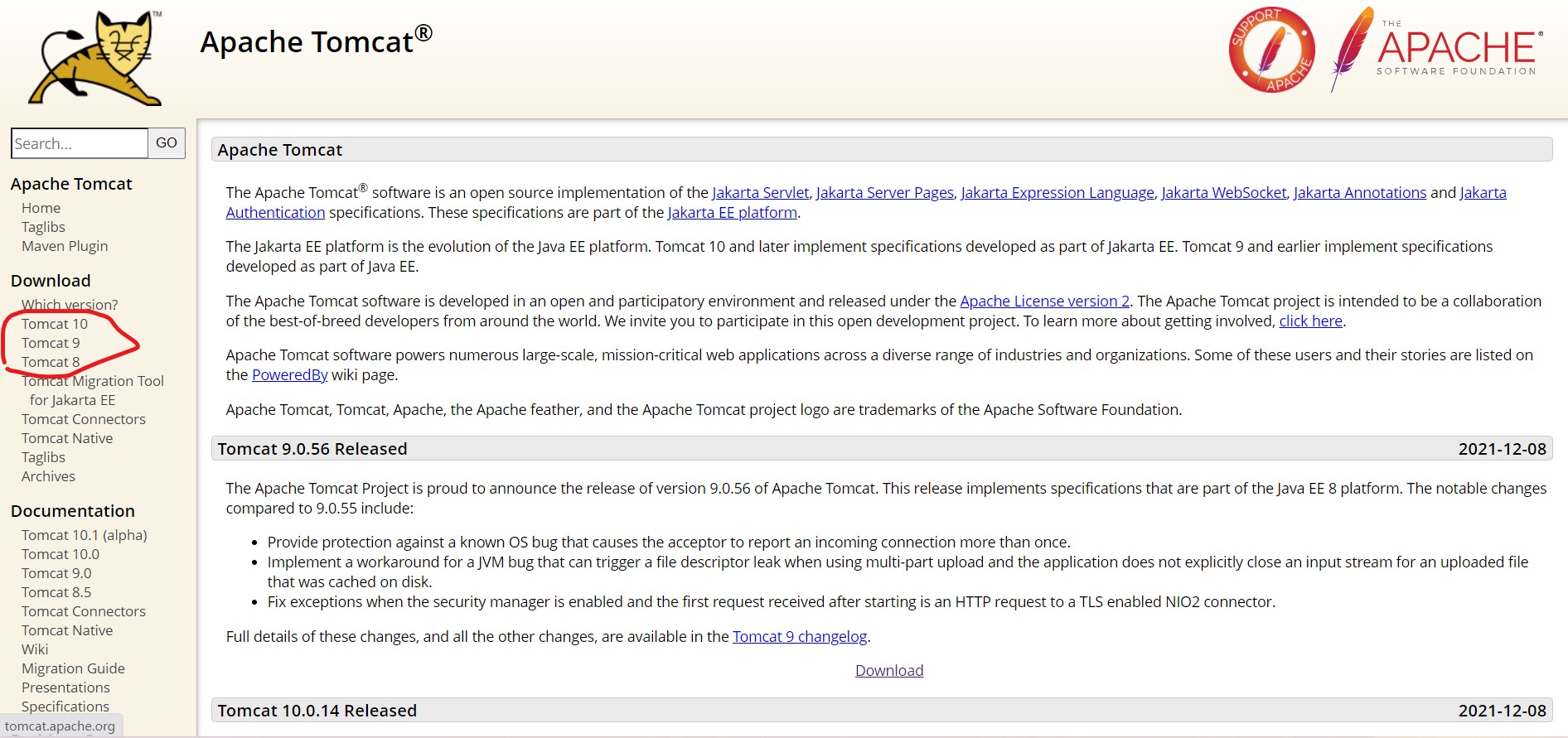Screen dimensions: 1568x738
Task: Open Tomcat 10.1 (alpha) documentation
Action: [x=85, y=535]
